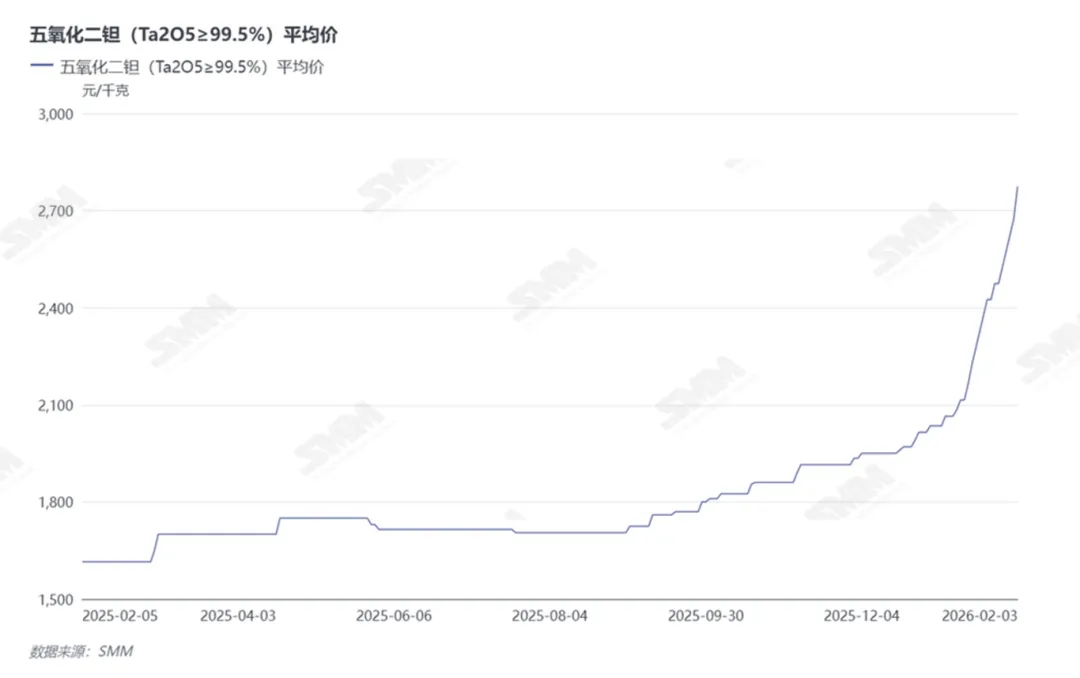Click the purple legend line swatch
The width and height of the screenshot is (1080, 678).
(42, 67)
